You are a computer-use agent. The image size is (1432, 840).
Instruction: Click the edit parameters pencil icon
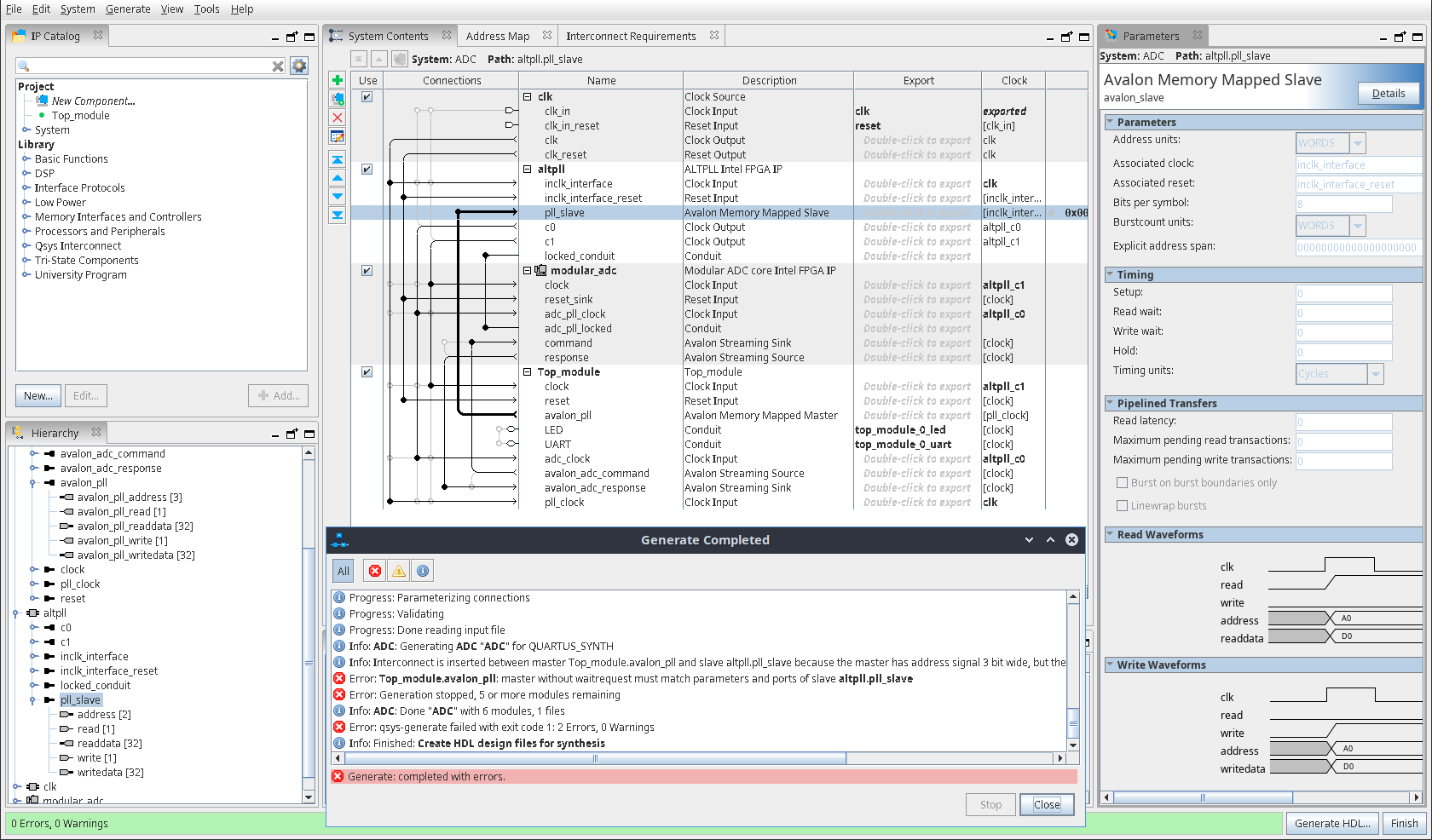tap(338, 136)
